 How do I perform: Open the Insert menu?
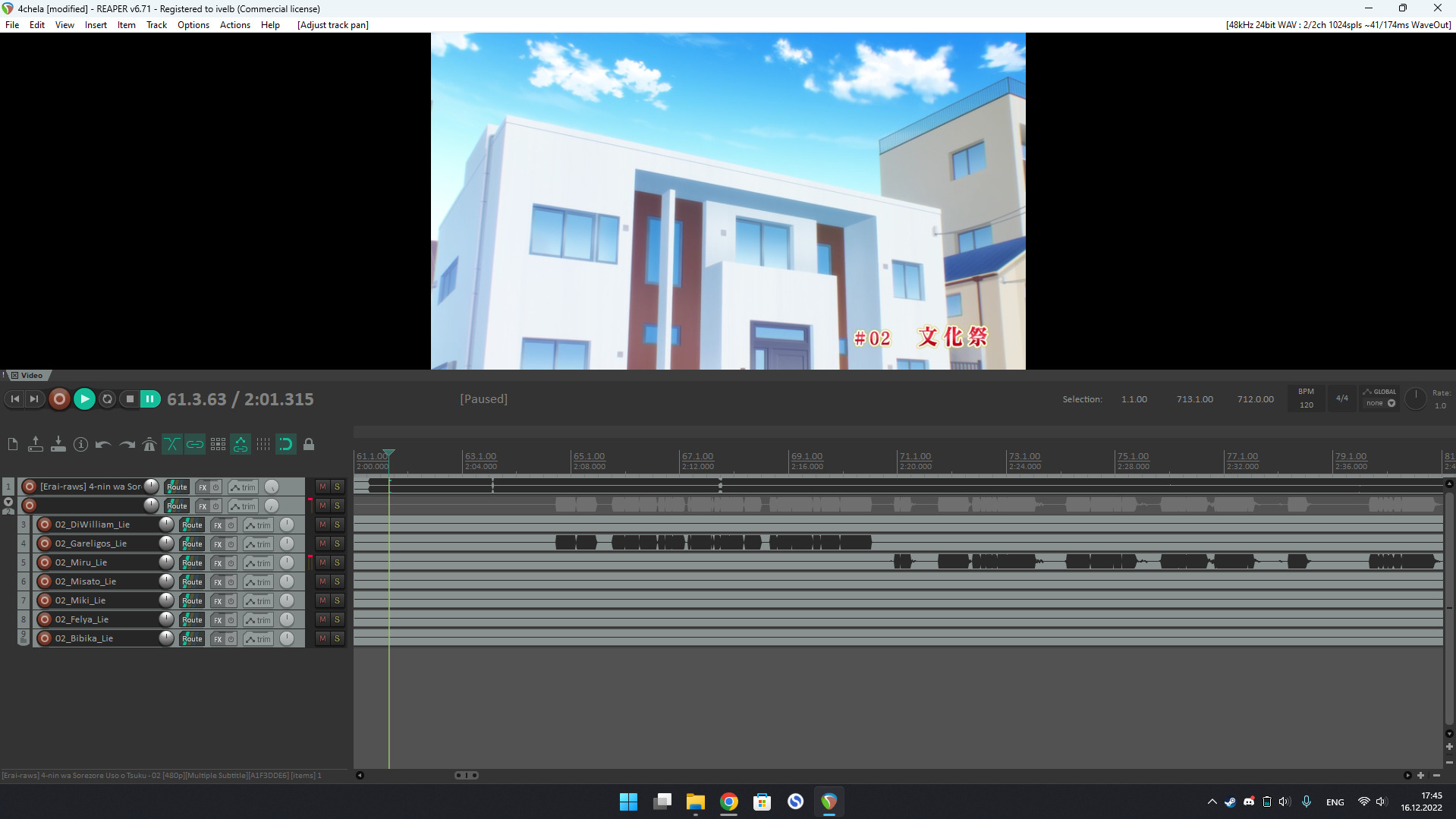point(96,25)
